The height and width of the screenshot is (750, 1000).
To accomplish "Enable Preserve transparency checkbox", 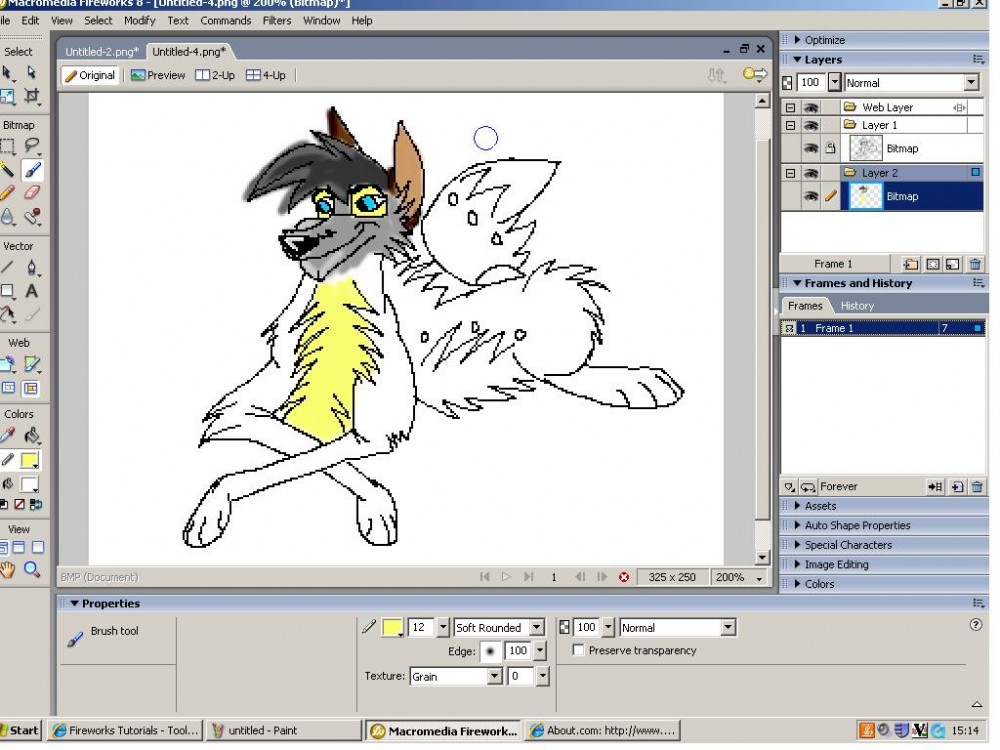I will point(578,651).
